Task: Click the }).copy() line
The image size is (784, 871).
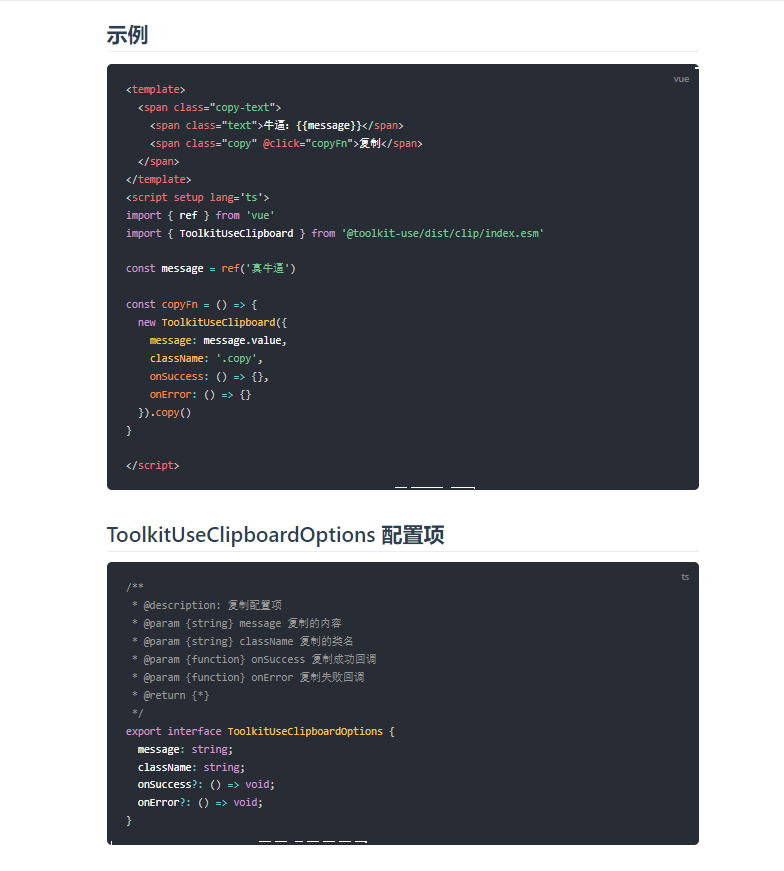Action: point(164,413)
